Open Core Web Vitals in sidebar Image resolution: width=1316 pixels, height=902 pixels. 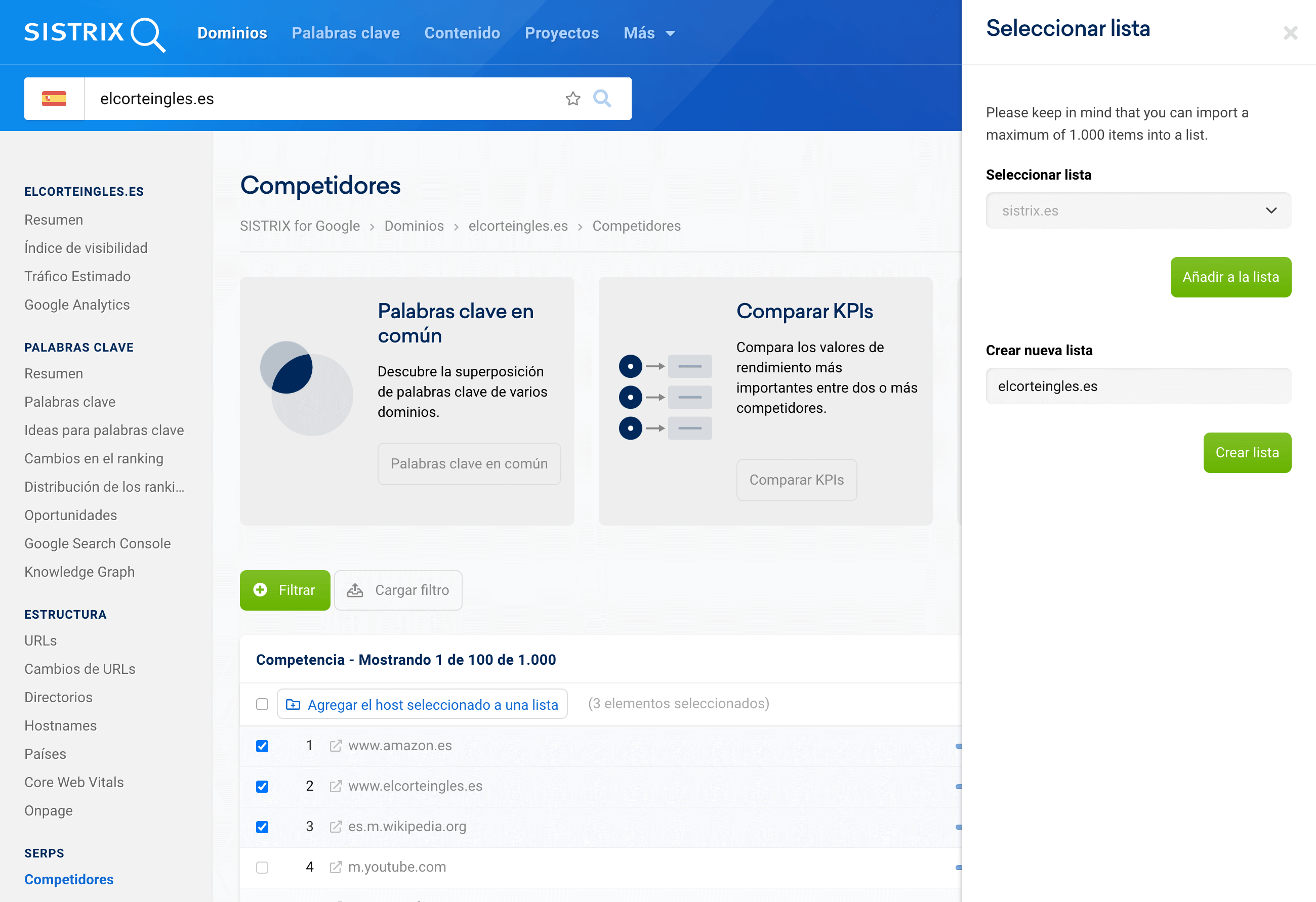[x=74, y=782]
